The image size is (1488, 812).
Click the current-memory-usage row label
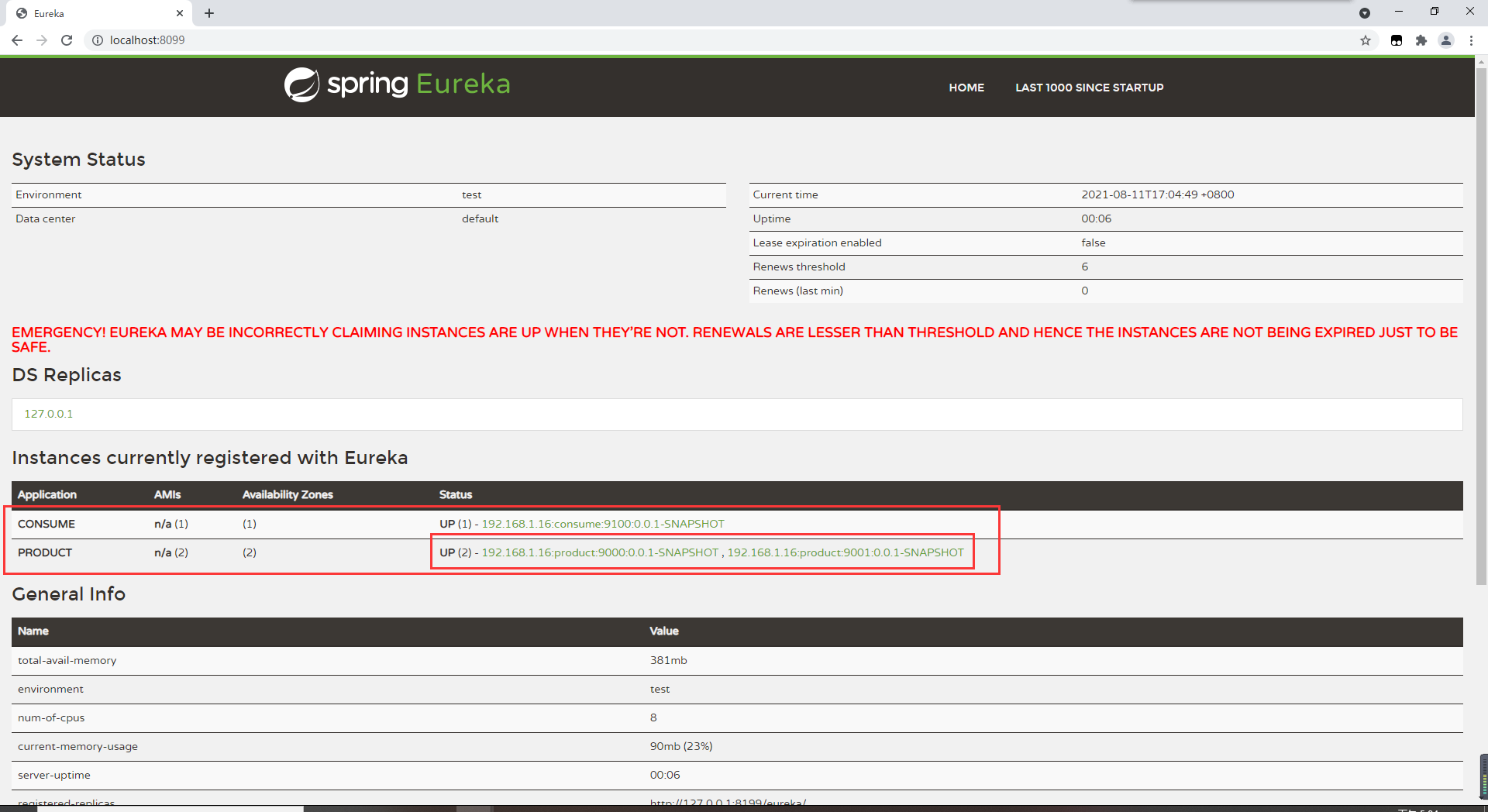[77, 746]
